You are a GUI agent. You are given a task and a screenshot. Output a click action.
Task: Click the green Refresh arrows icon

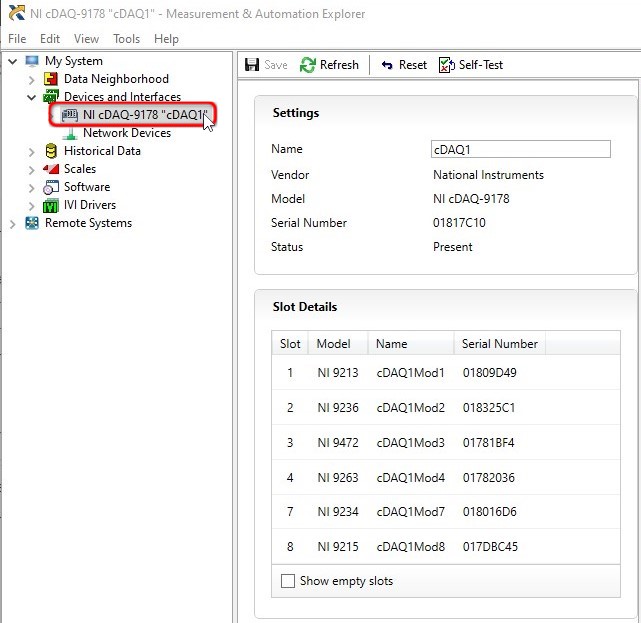[x=307, y=65]
